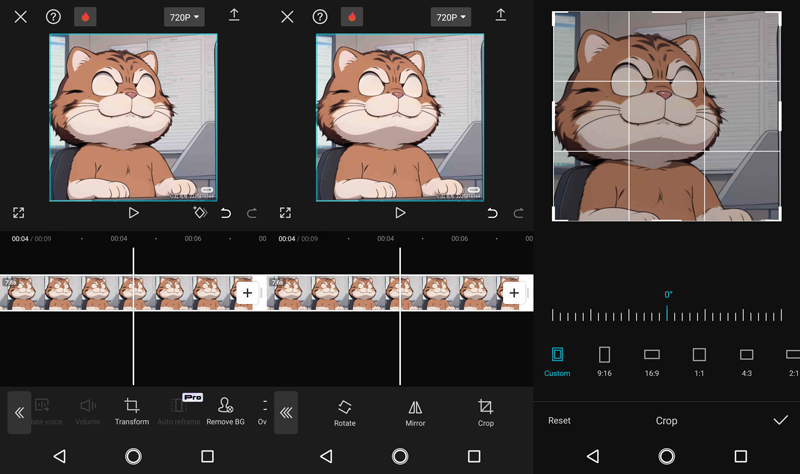This screenshot has height=474, width=800.
Task: Enter fullscreen preview on the middle screen
Action: tap(285, 213)
